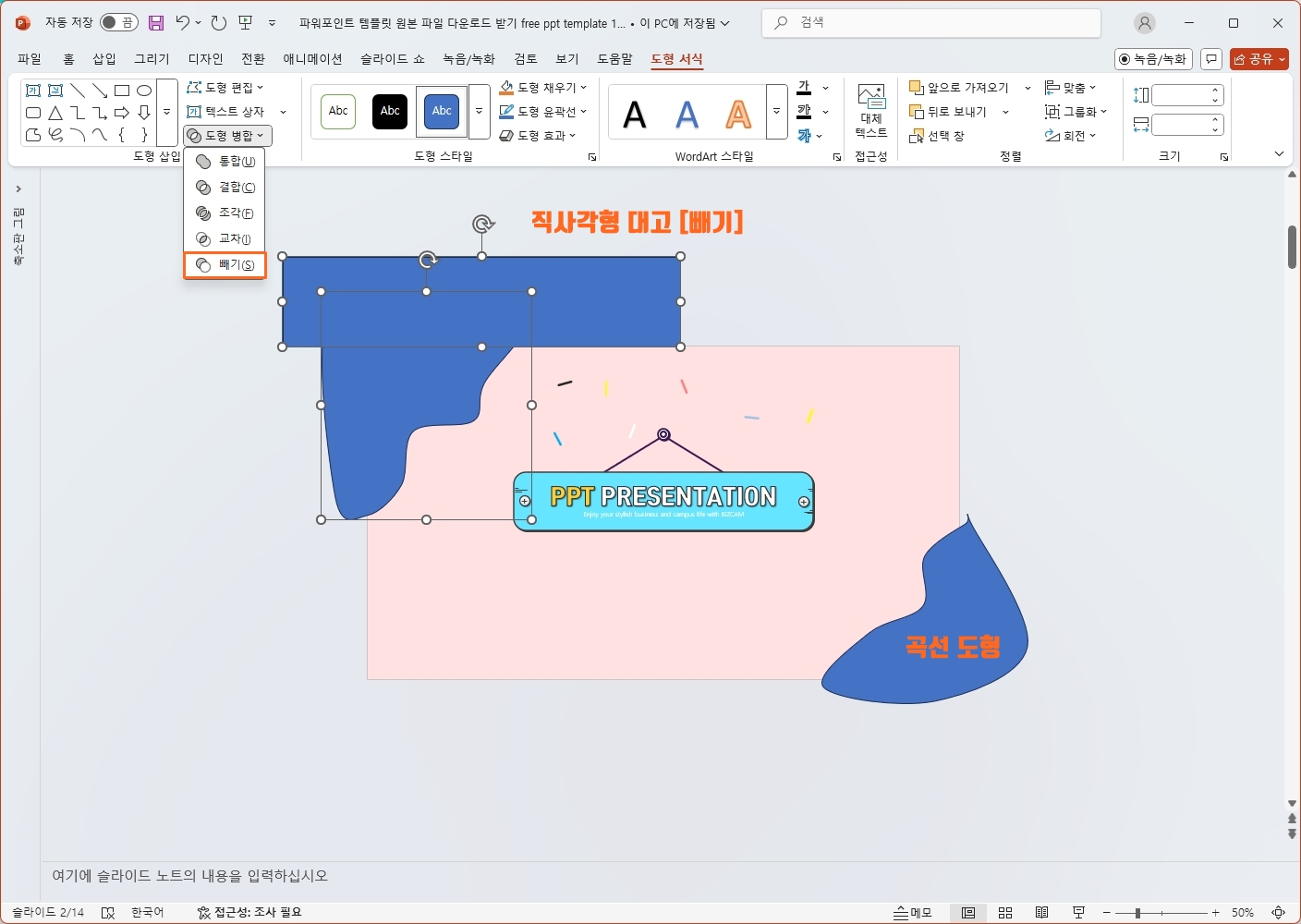Screen dimensions: 1301x924
Task: Expand the shapes gallery more arrow
Action: [166, 113]
